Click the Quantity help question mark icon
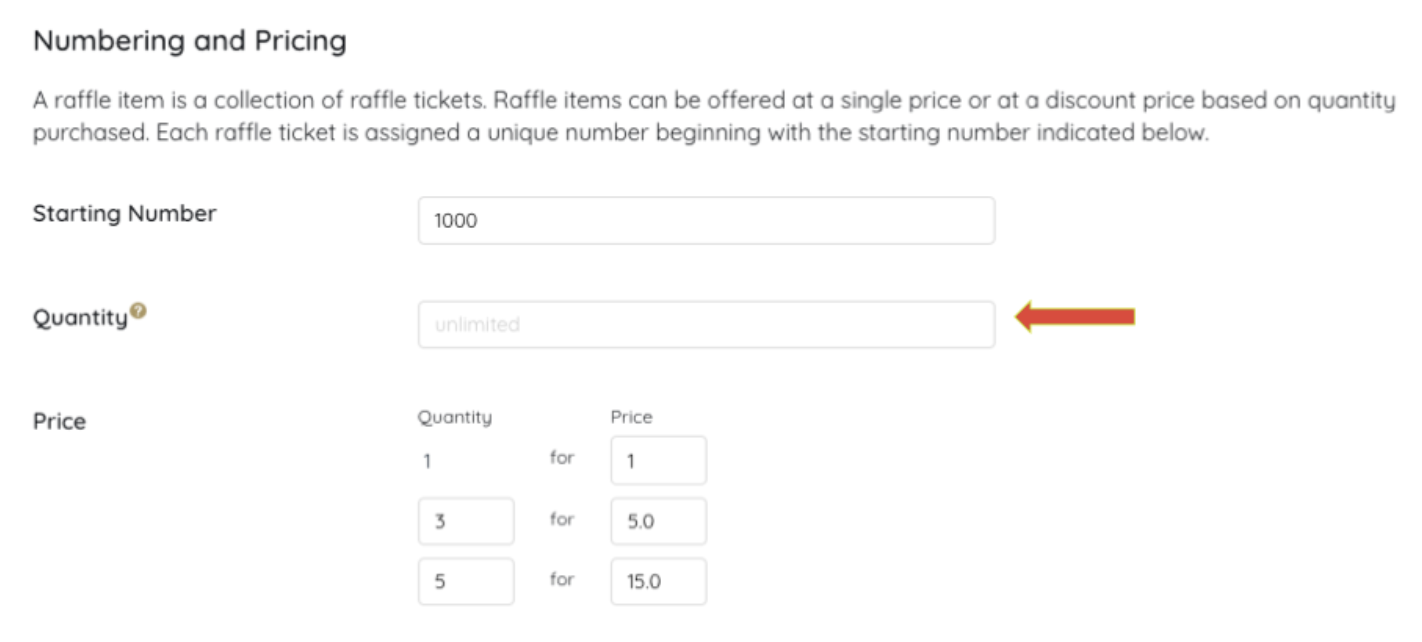This screenshot has height=642, width=1422. (139, 312)
